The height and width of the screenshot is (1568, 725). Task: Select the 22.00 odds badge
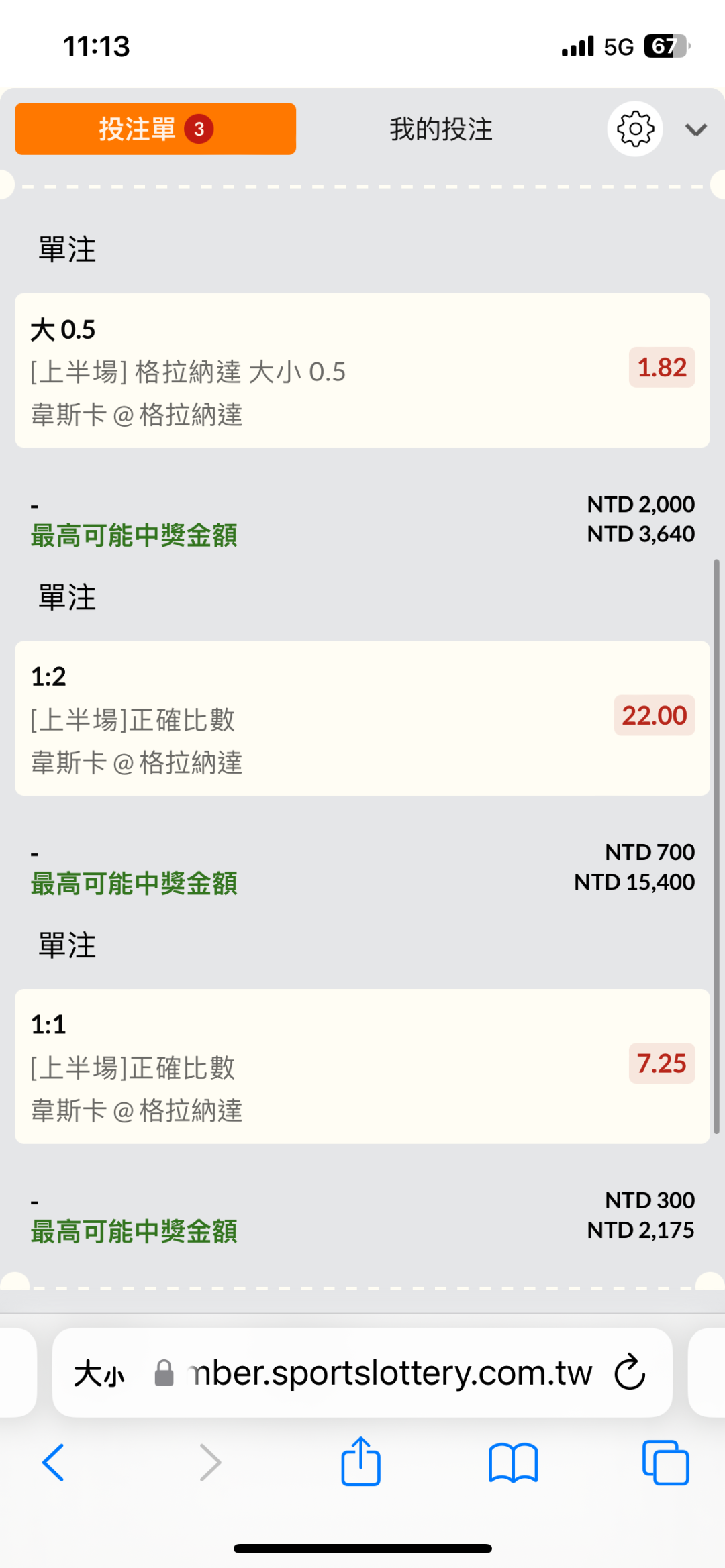[654, 715]
